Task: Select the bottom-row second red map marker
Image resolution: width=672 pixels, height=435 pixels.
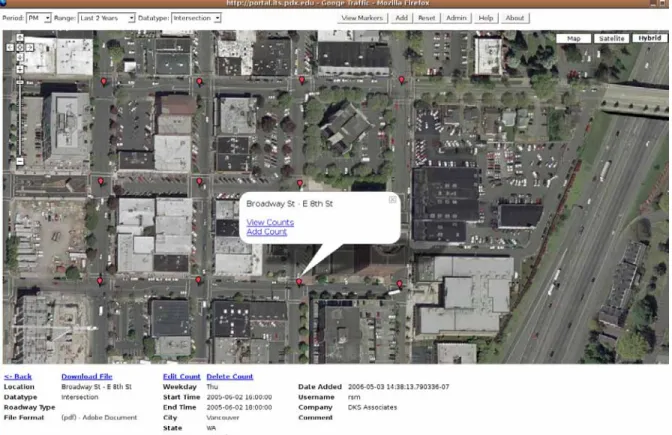Action: coord(198,280)
